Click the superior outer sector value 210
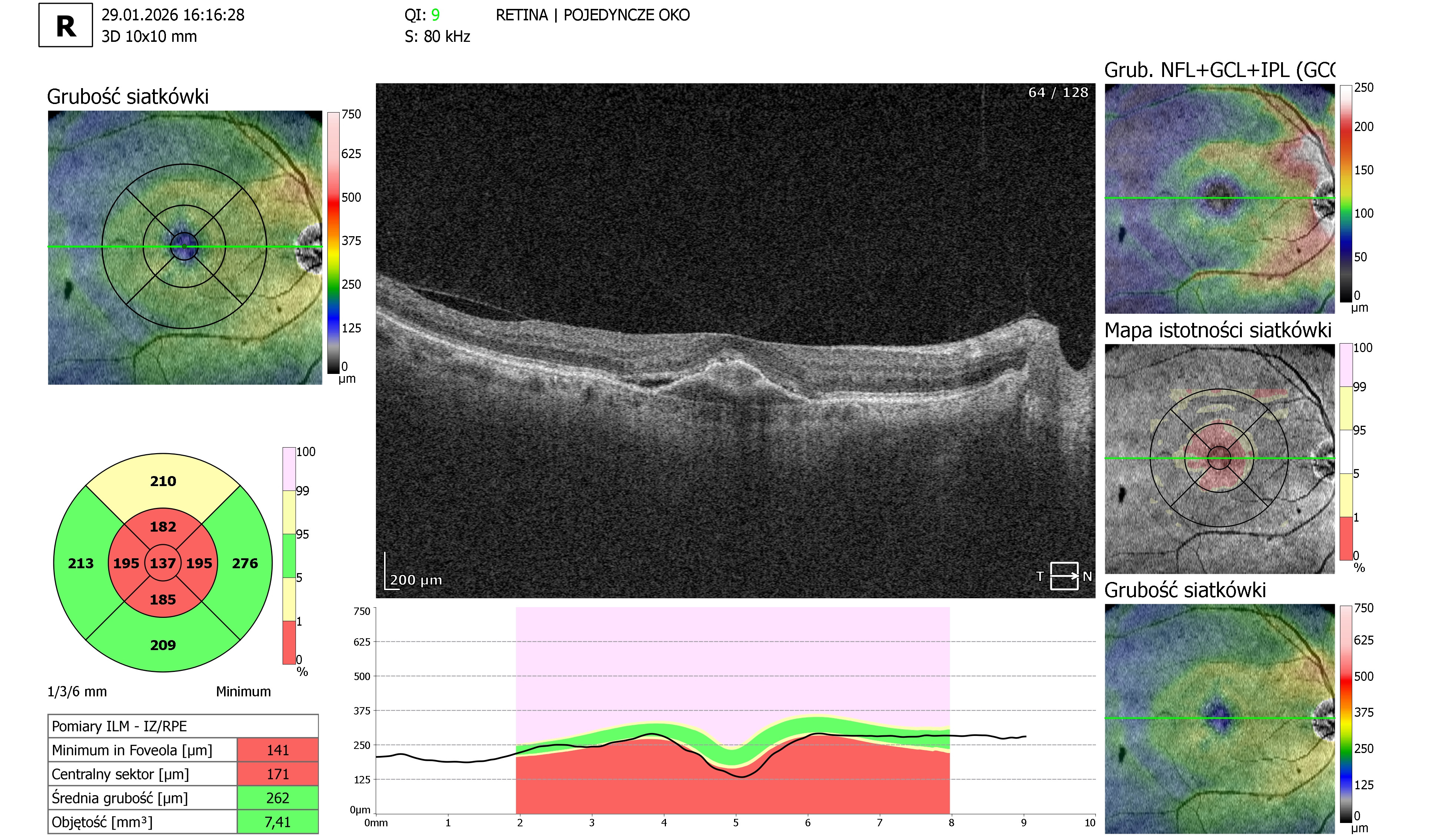The height and width of the screenshot is (840, 1430). point(163,481)
